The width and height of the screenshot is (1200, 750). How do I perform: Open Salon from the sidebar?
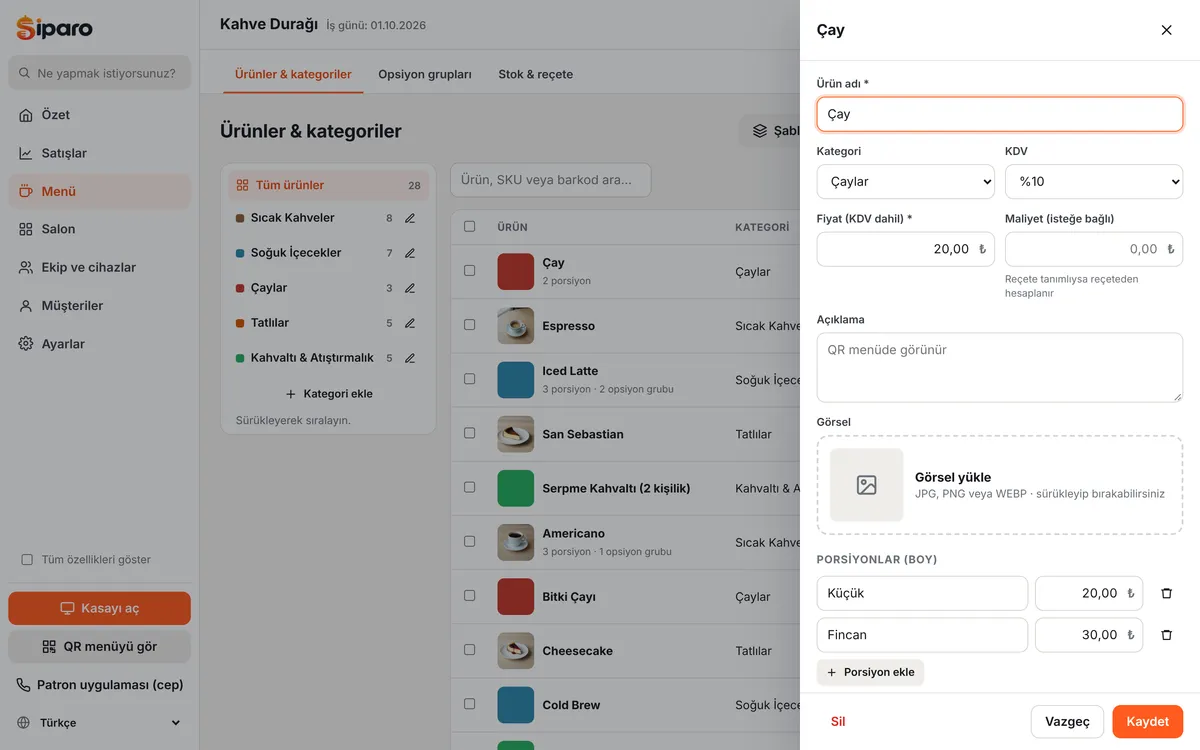tap(99, 229)
